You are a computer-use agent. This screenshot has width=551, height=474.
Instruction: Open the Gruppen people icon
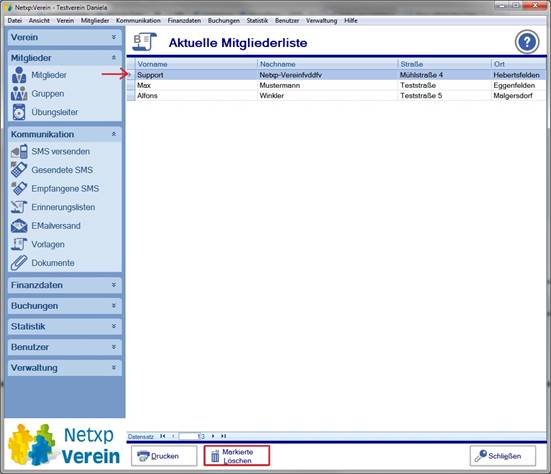[x=19, y=93]
